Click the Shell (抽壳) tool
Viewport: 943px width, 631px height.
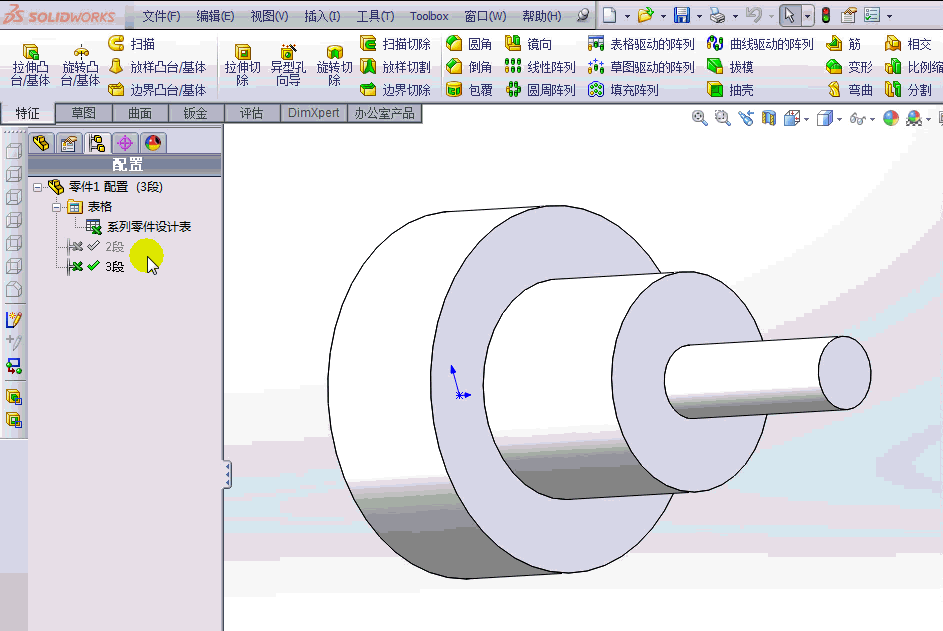click(x=730, y=90)
